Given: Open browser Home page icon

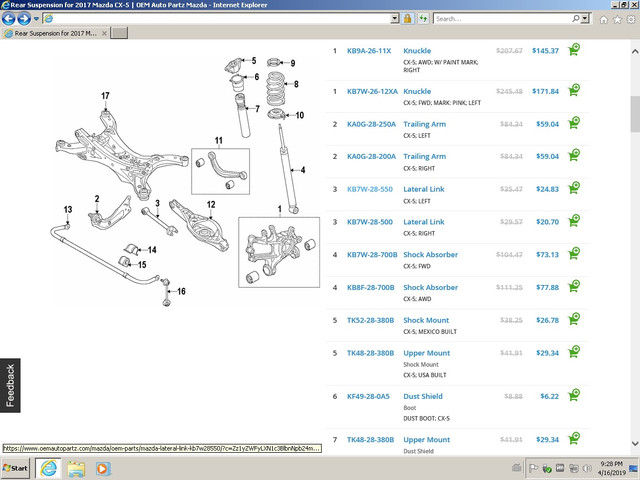Looking at the screenshot, I should (603, 19).
